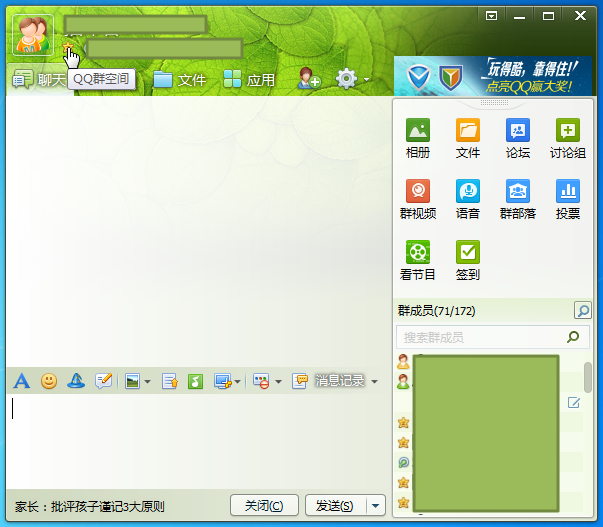
Task: Open the send options arrow beside 发送
Action: click(x=376, y=505)
